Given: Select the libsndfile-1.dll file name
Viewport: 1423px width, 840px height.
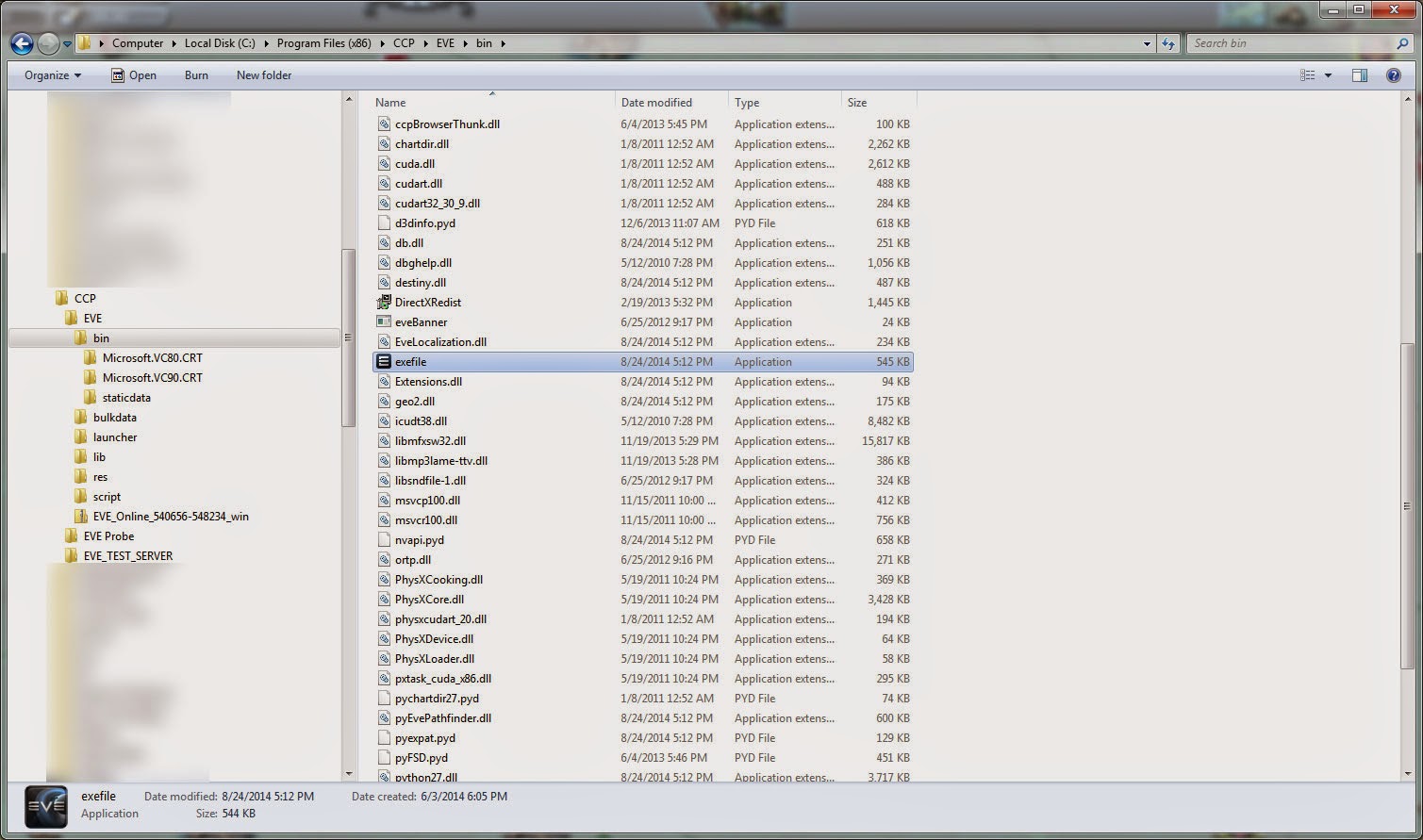Looking at the screenshot, I should (x=430, y=481).
